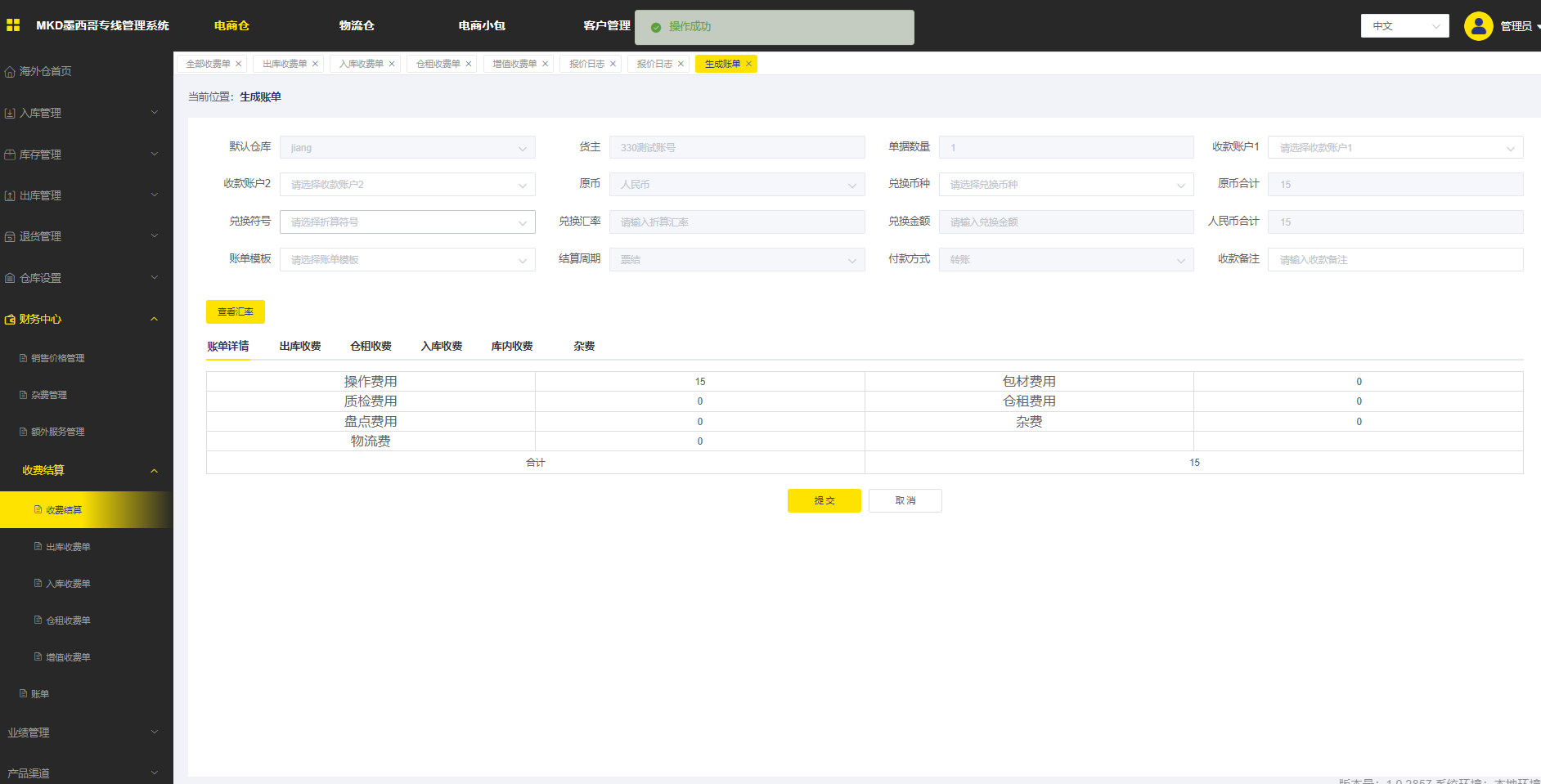Viewport: 1541px width, 784px height.
Task: Click the 海外仓首页 home icon
Action: pyautogui.click(x=10, y=72)
